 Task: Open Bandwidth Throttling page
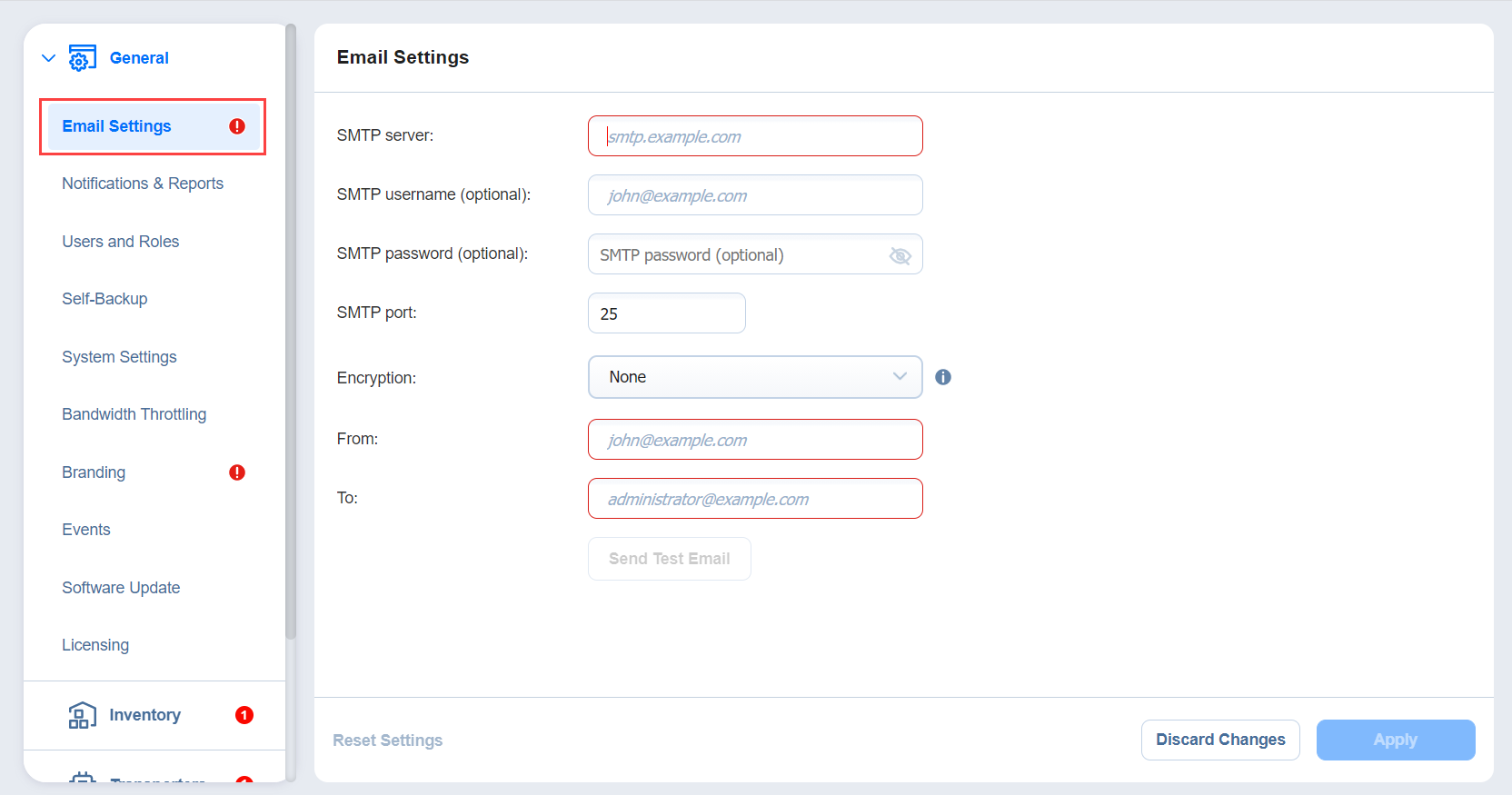click(x=134, y=414)
